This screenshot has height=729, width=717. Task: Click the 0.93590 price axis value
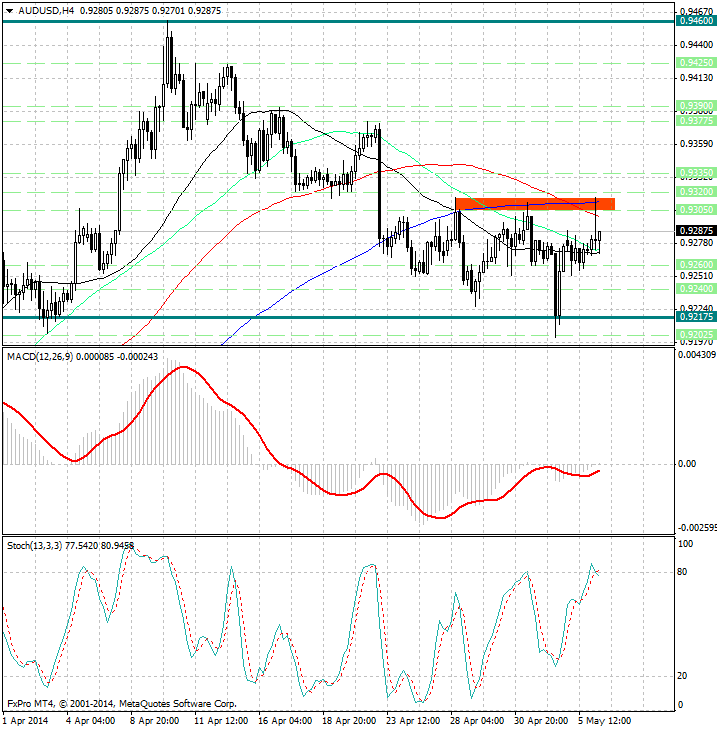click(x=696, y=144)
